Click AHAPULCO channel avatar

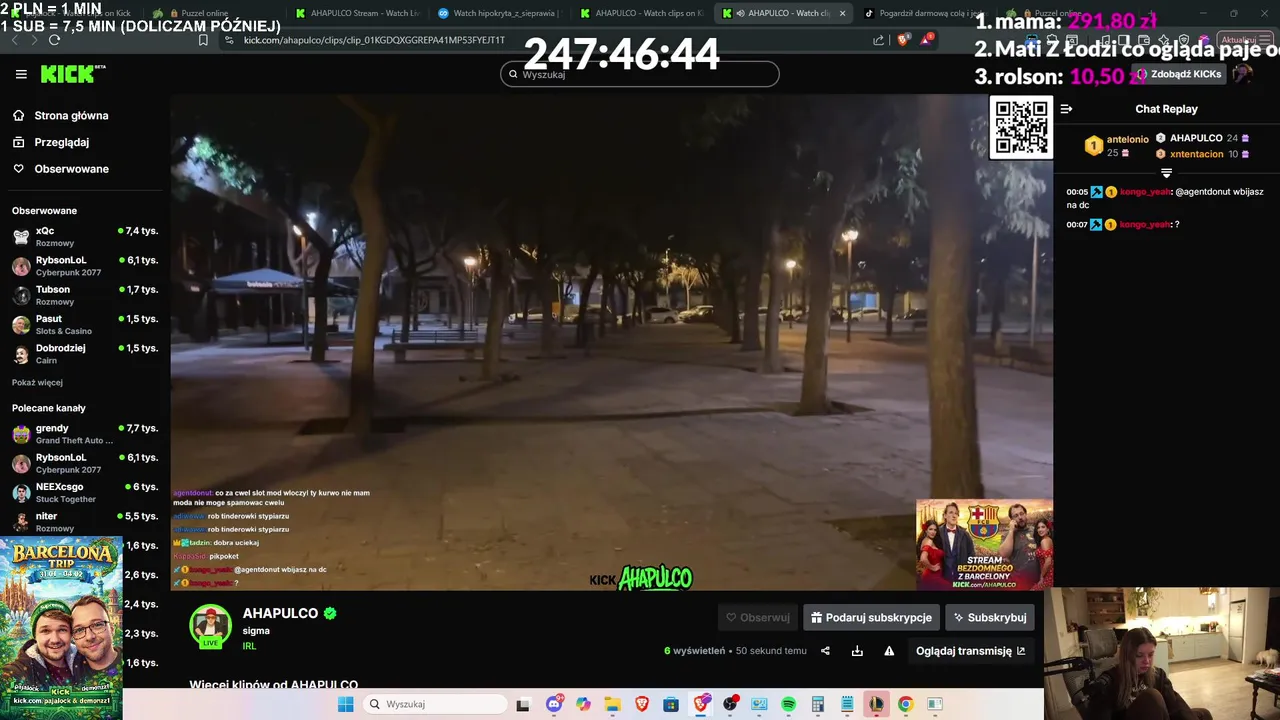click(x=211, y=626)
